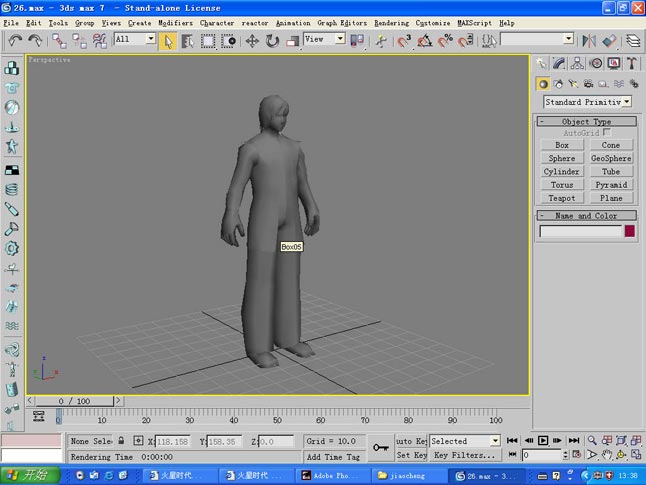Screen dimensions: 646x485
Task: Toggle the Percent Snap icon
Action: [445, 41]
